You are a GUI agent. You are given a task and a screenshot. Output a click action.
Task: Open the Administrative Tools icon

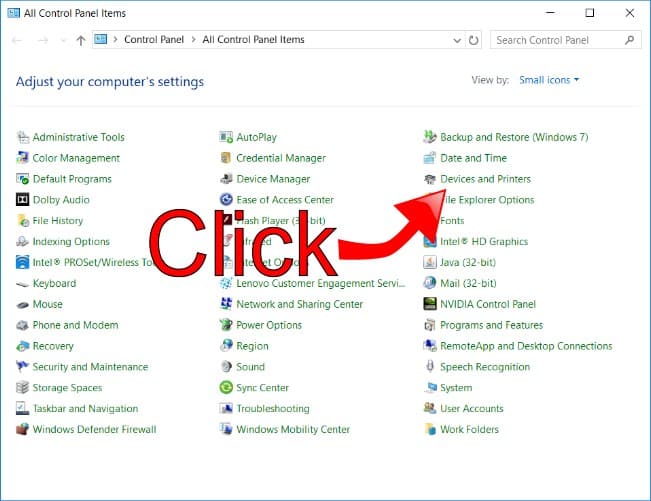click(23, 137)
